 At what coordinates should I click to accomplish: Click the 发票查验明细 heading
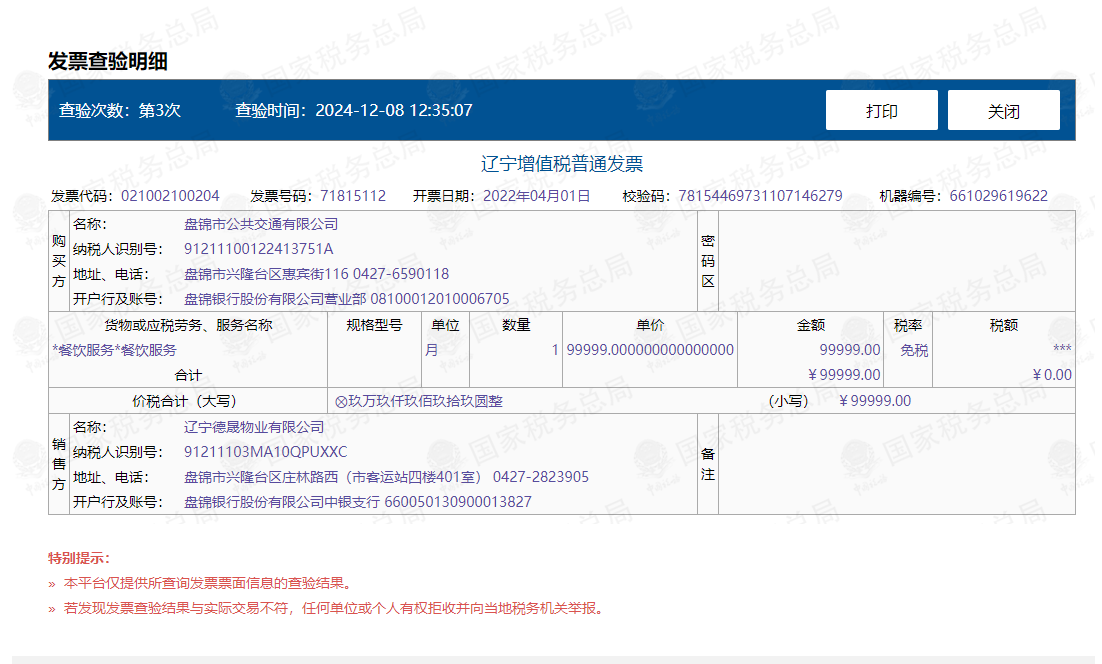click(108, 61)
